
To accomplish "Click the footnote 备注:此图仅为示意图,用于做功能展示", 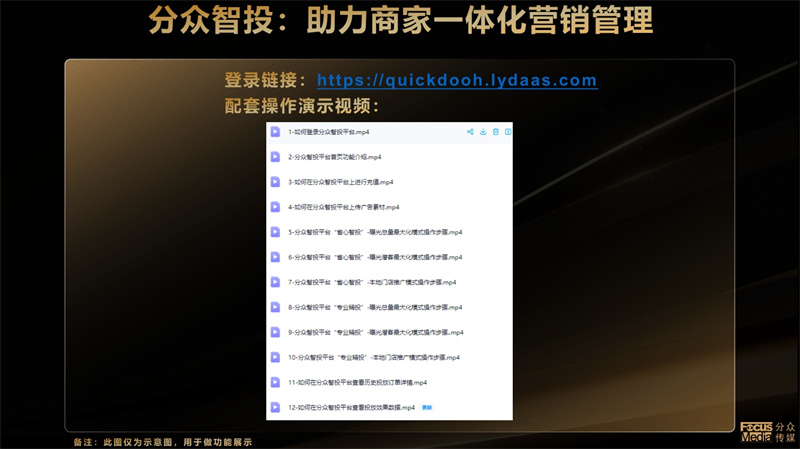I will (163, 442).
